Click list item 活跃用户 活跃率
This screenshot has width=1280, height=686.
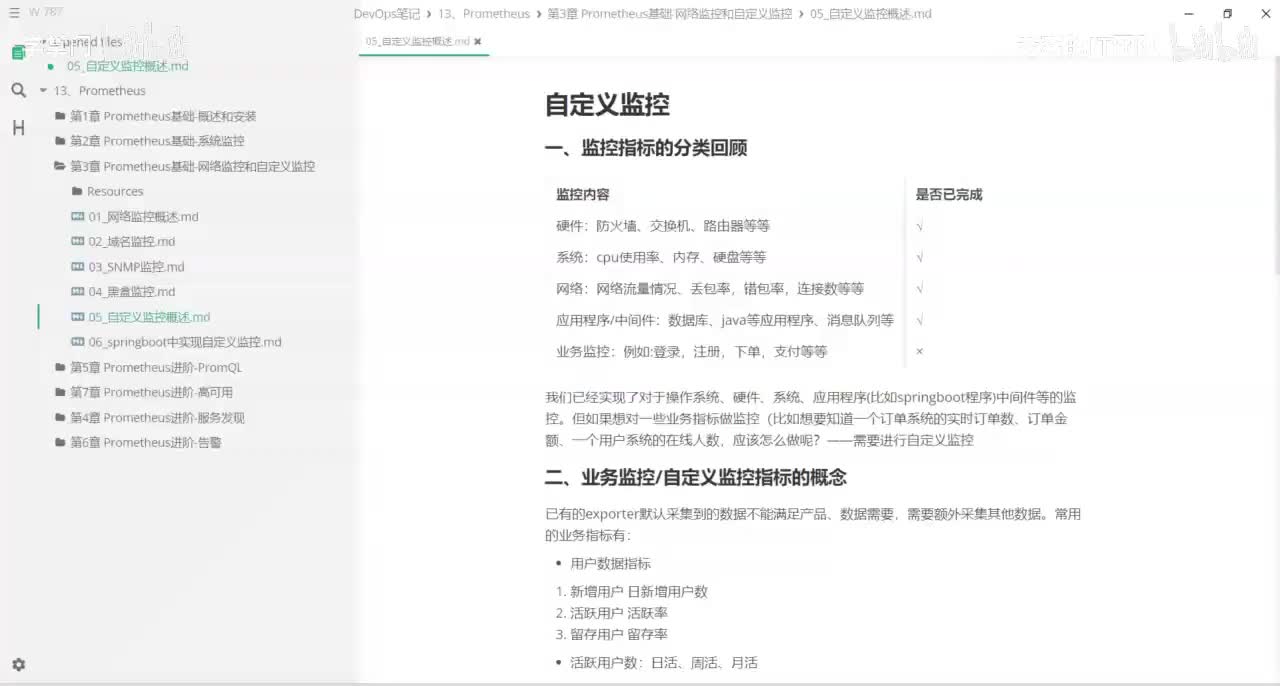point(619,612)
